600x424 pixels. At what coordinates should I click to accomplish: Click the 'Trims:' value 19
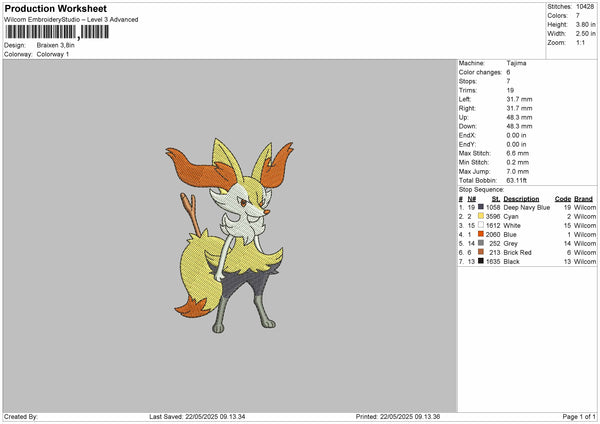coord(510,90)
